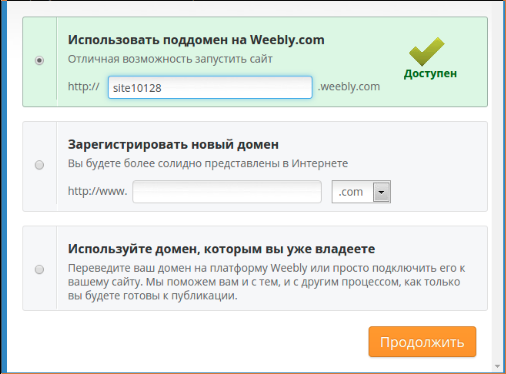The width and height of the screenshot is (506, 374).
Task: Select the already-owned domain radio button
Action: [39, 269]
